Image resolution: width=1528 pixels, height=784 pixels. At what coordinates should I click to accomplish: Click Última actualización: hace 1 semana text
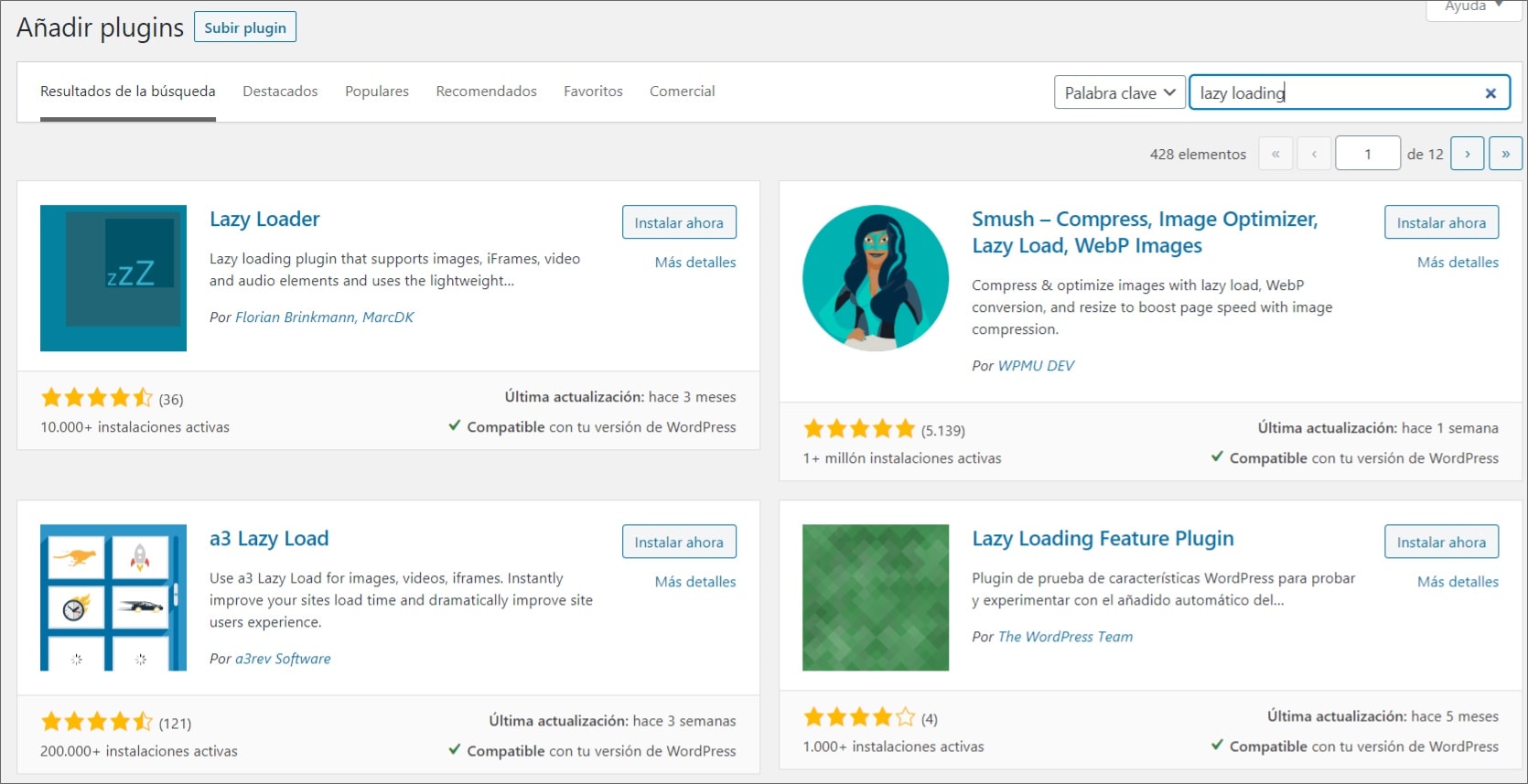[x=1378, y=428]
